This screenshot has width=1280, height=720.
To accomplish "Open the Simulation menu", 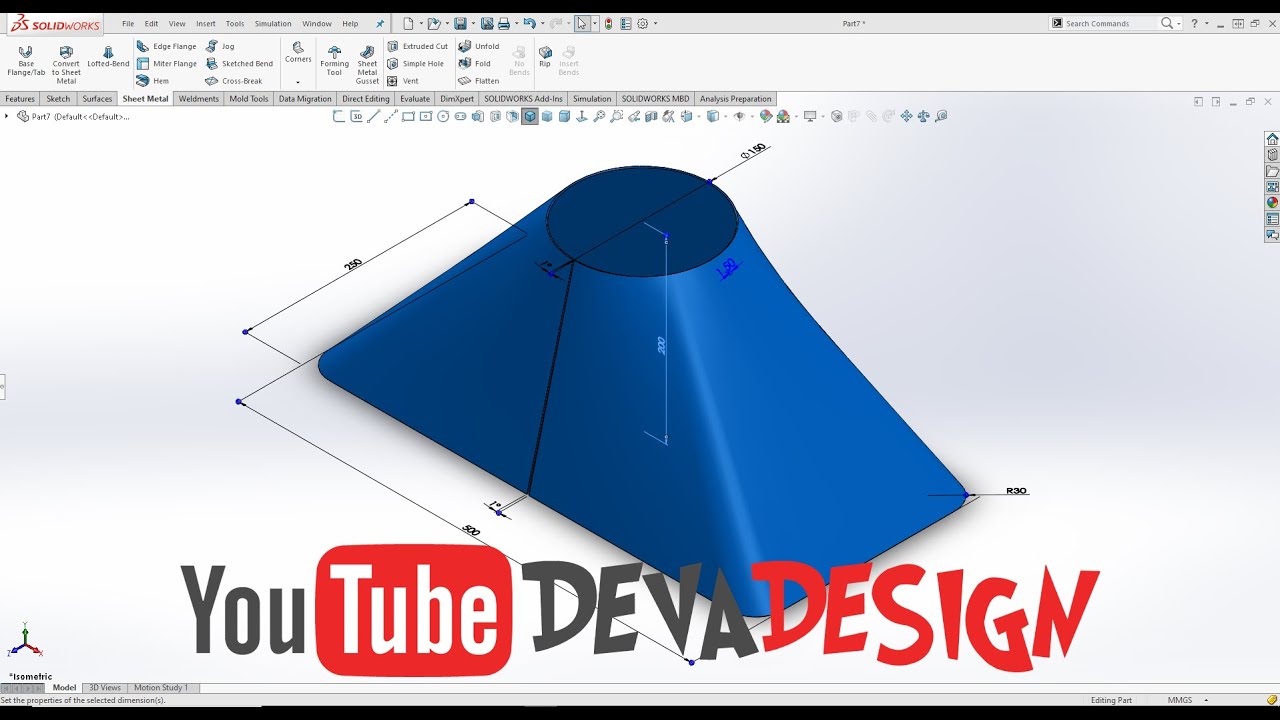I will tap(273, 23).
